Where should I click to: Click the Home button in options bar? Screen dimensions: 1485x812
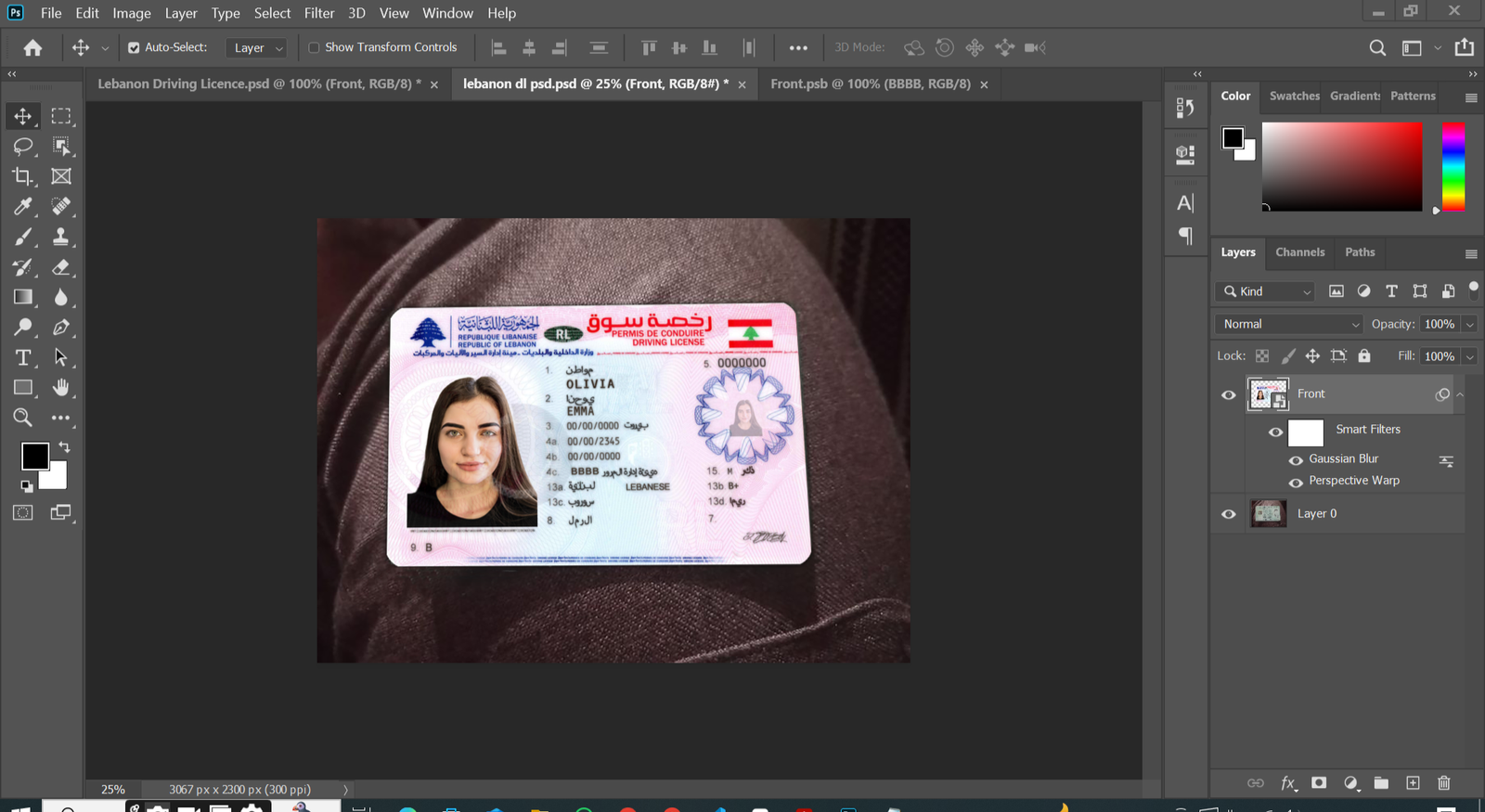click(x=33, y=47)
